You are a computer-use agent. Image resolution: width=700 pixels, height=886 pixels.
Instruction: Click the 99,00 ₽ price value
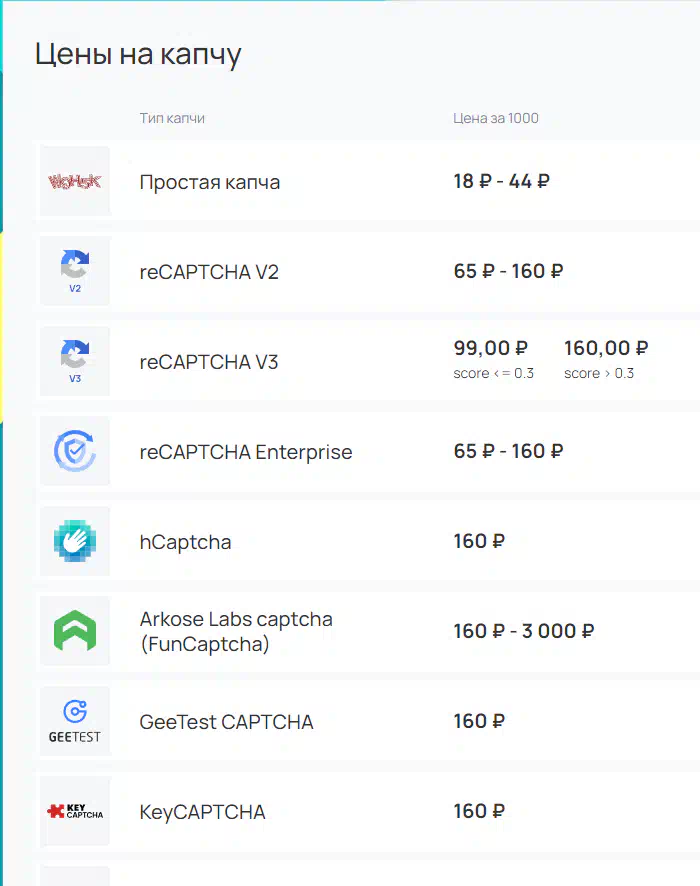pos(490,348)
